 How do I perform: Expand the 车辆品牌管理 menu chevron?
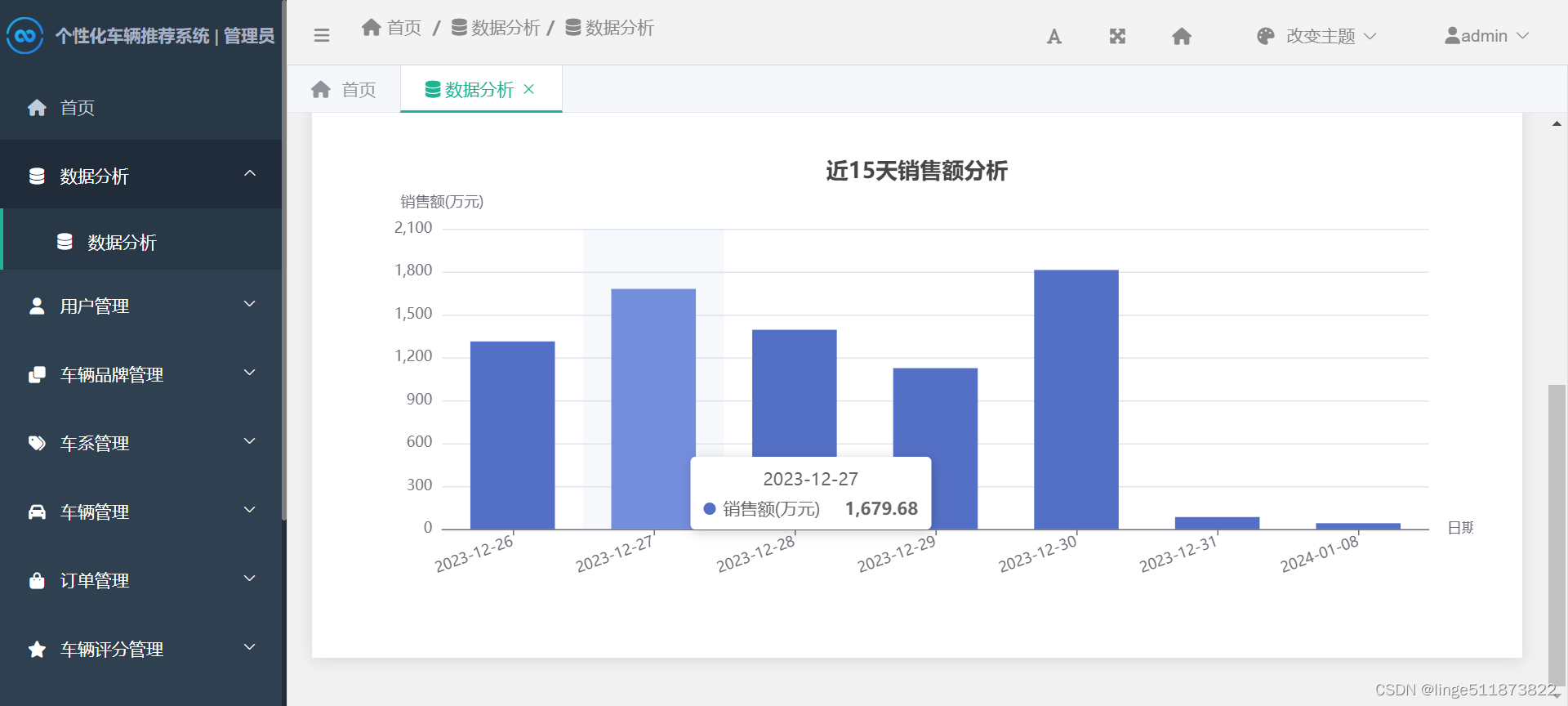250,373
